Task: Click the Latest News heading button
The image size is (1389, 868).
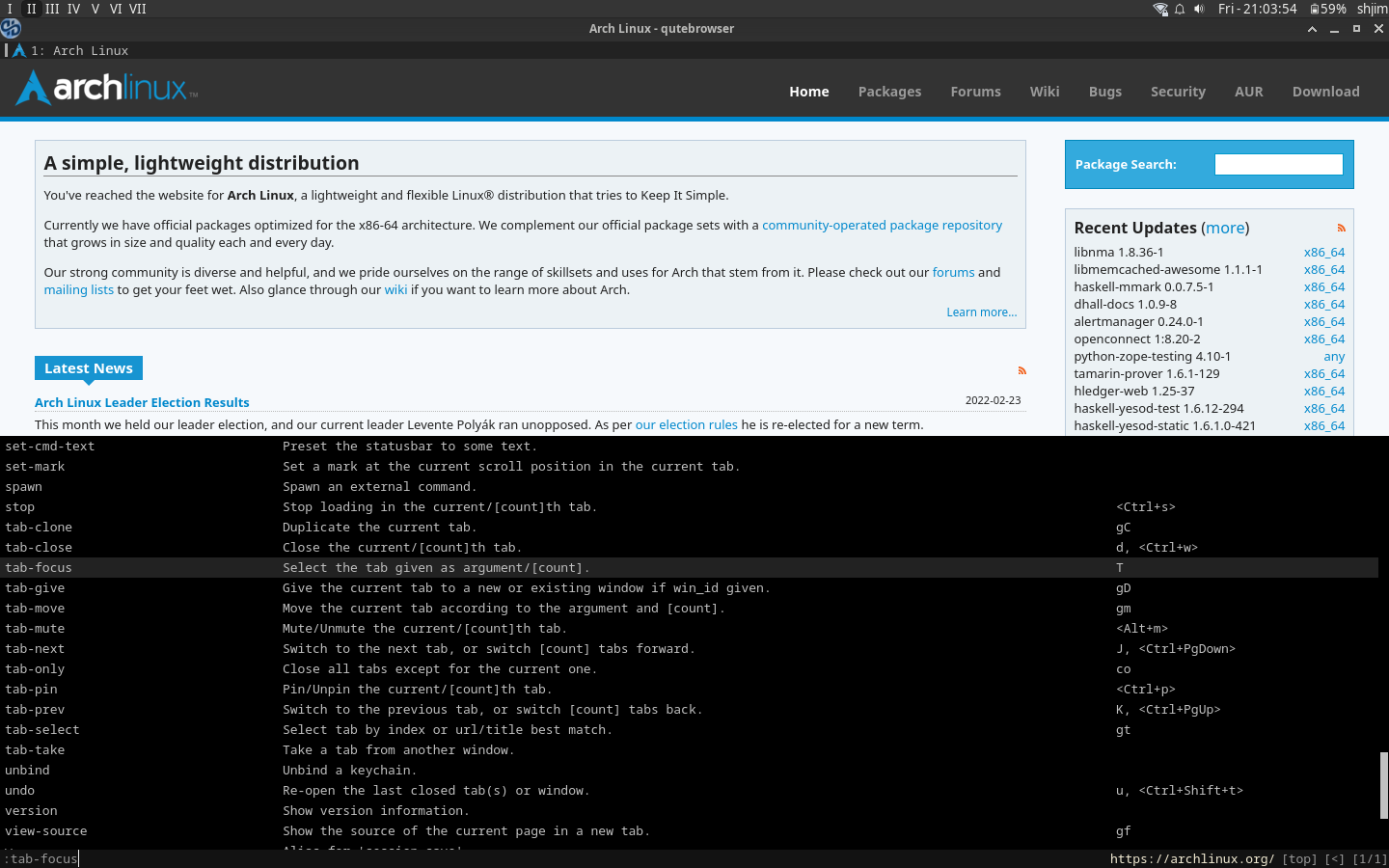Action: 89,368
